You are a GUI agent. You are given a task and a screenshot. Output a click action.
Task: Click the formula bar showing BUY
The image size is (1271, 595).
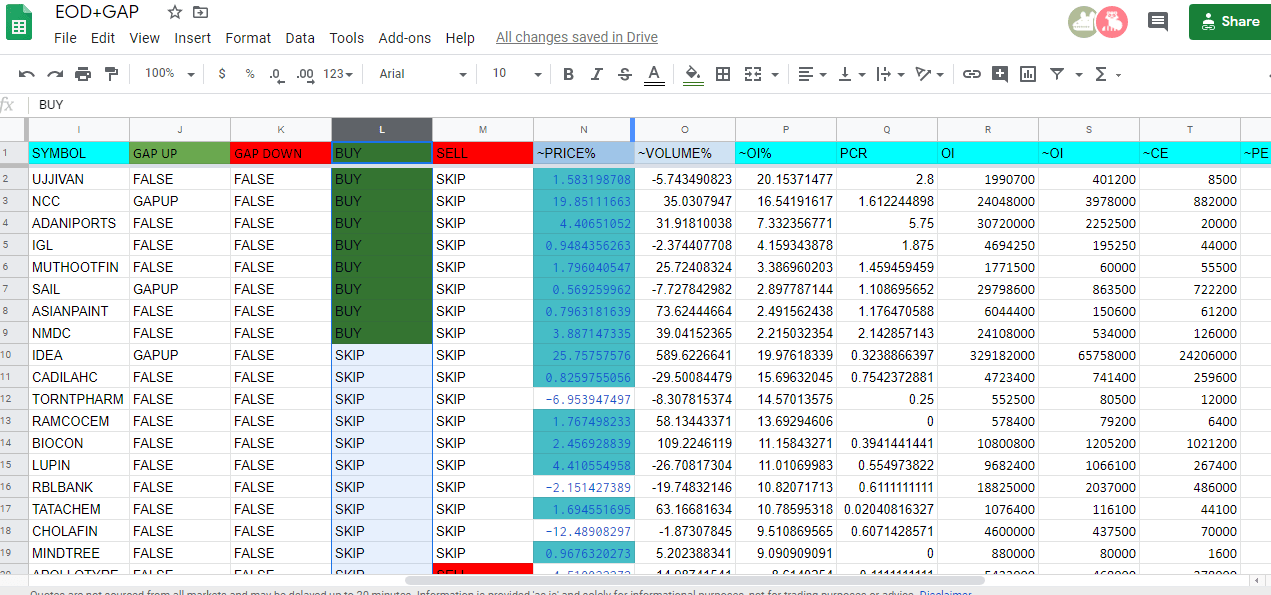(650, 105)
